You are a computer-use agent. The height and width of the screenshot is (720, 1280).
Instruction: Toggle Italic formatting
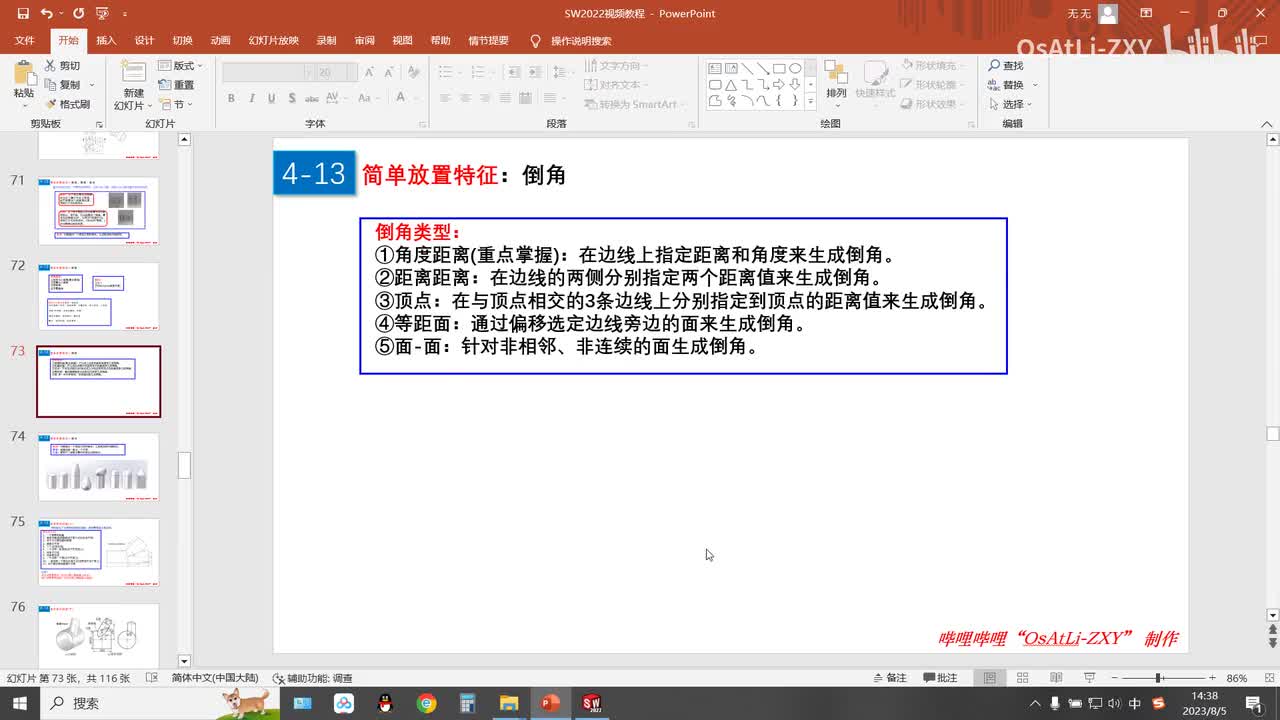point(251,98)
